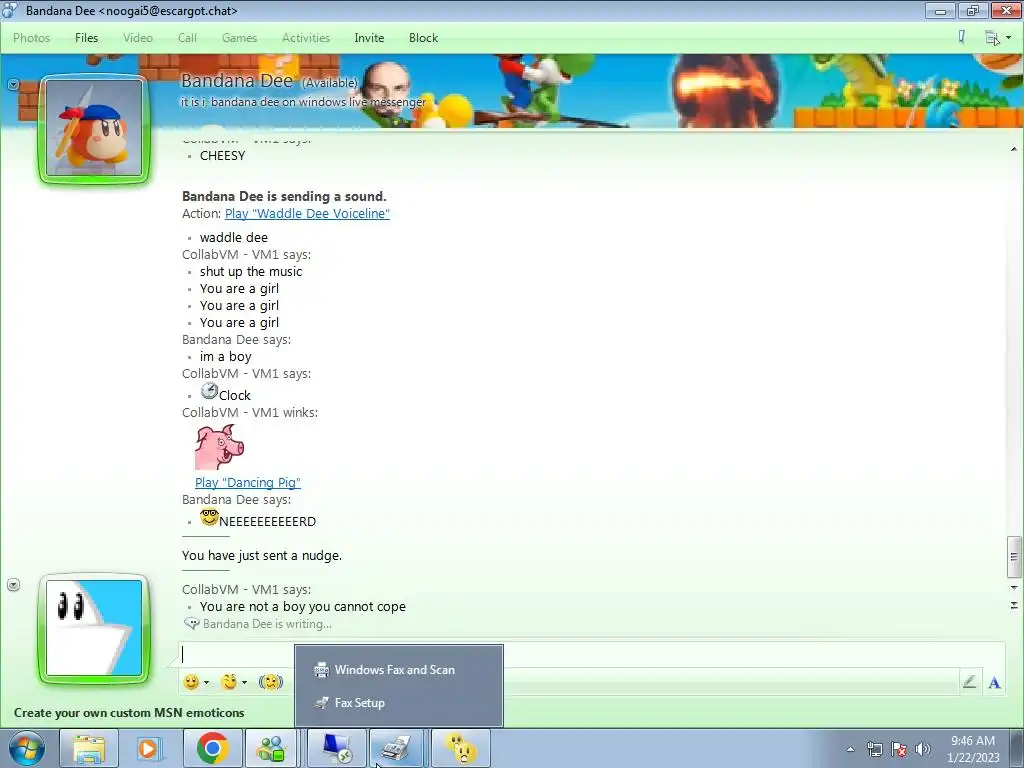Click the personal message about windows live messenger

coord(304,102)
